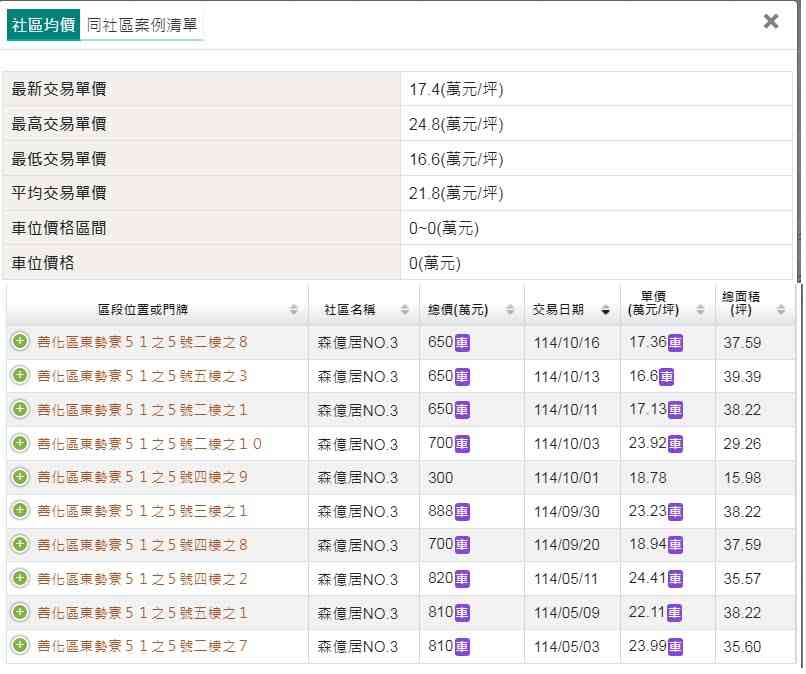Sort by 總價(萬元) column header
Screen dimensions: 806x674
click(x=471, y=310)
